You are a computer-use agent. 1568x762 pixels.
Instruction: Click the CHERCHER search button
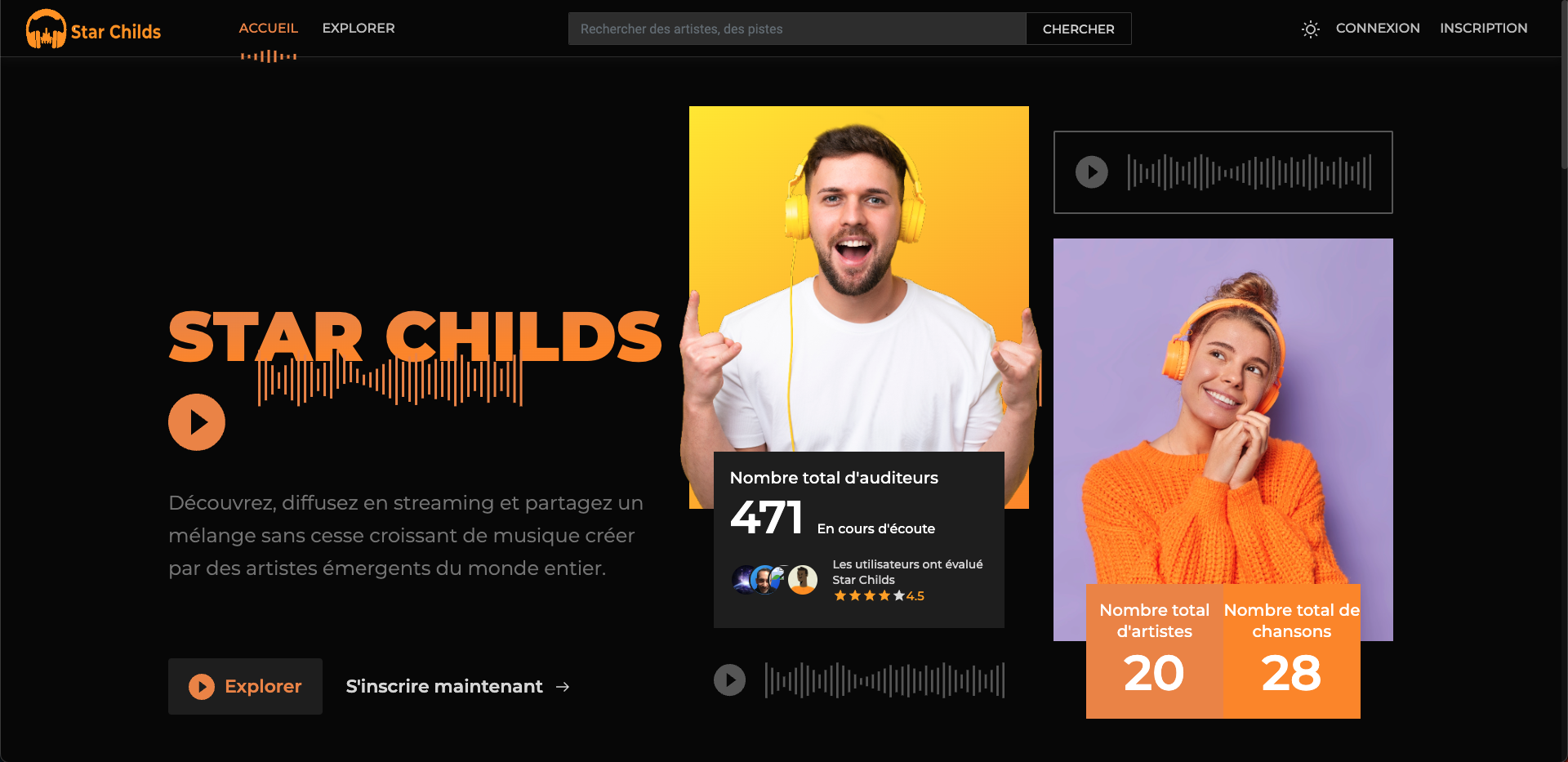pyautogui.click(x=1078, y=29)
